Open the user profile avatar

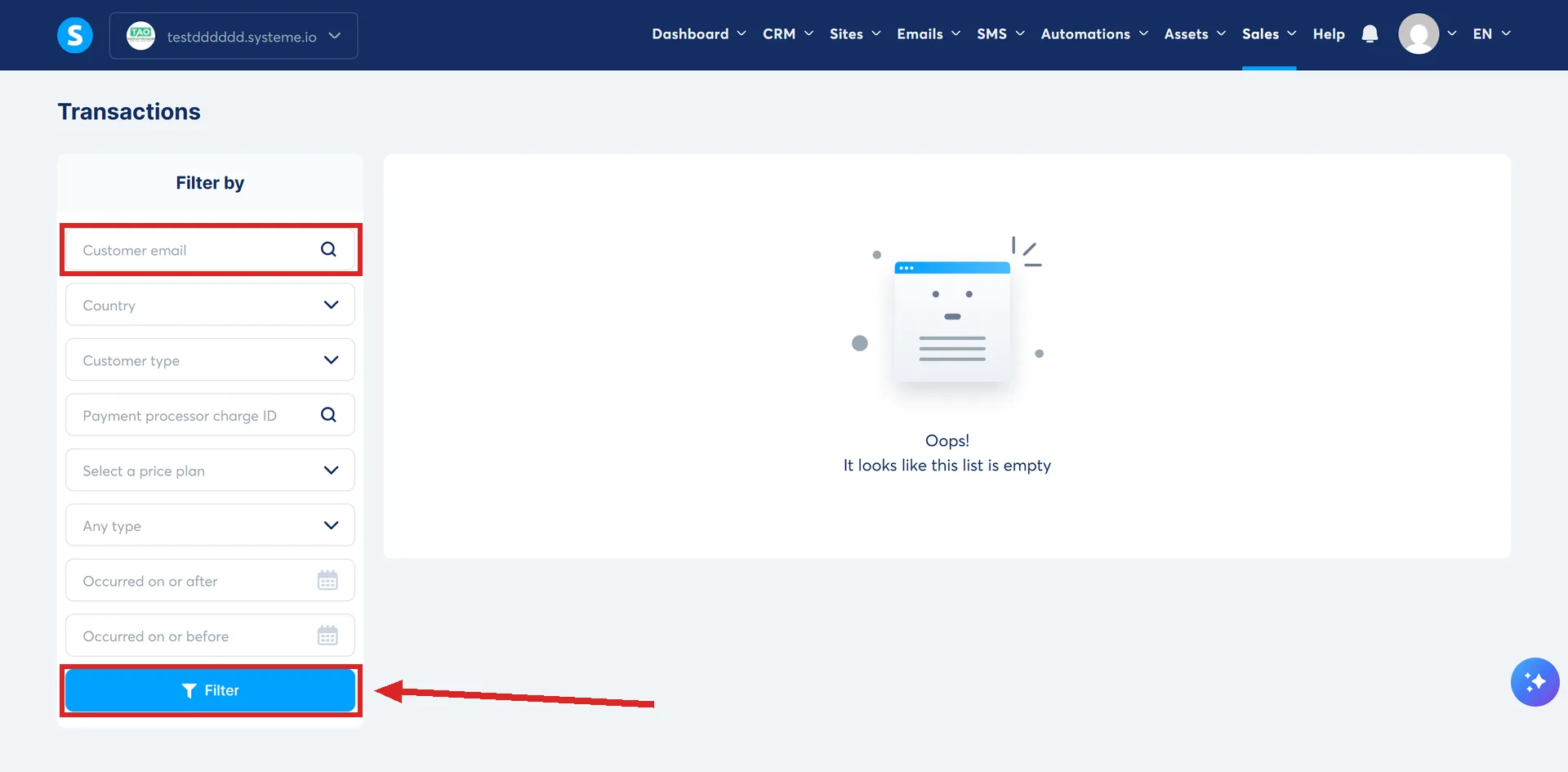click(1419, 34)
